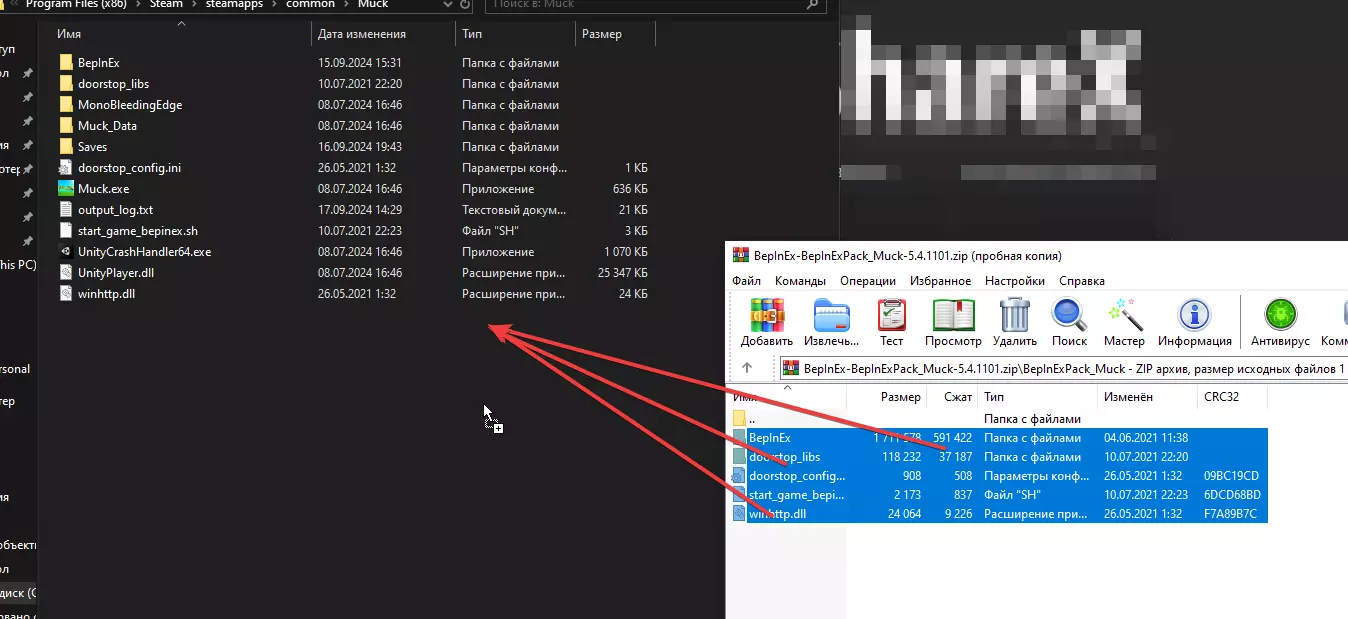Click the Program Files (x86) breadcrumb
Screen dimensions: 1348x619
click(x=77, y=4)
